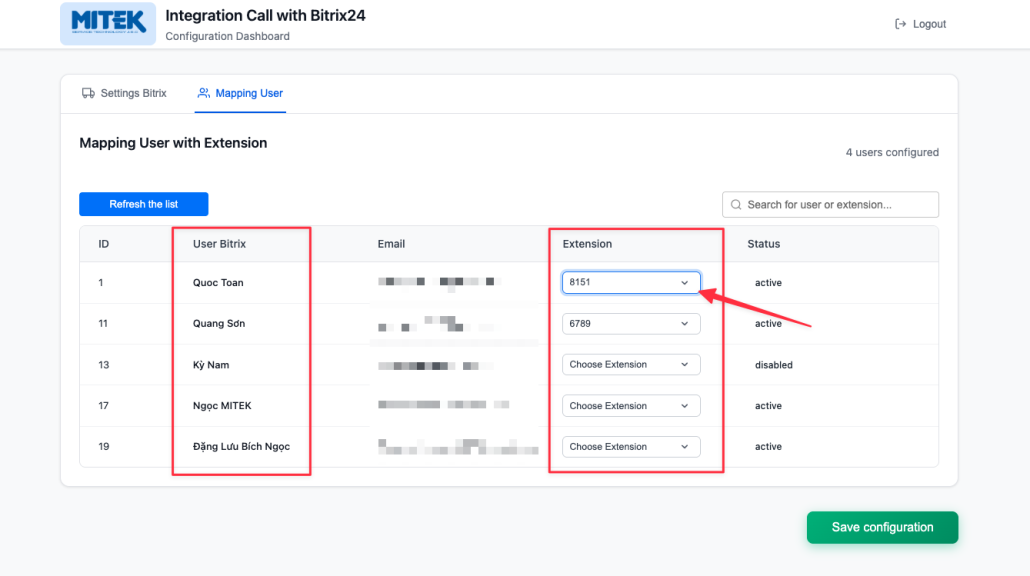Click the User Bitrix column header
Screen dimensions: 1030x576
[219, 244]
